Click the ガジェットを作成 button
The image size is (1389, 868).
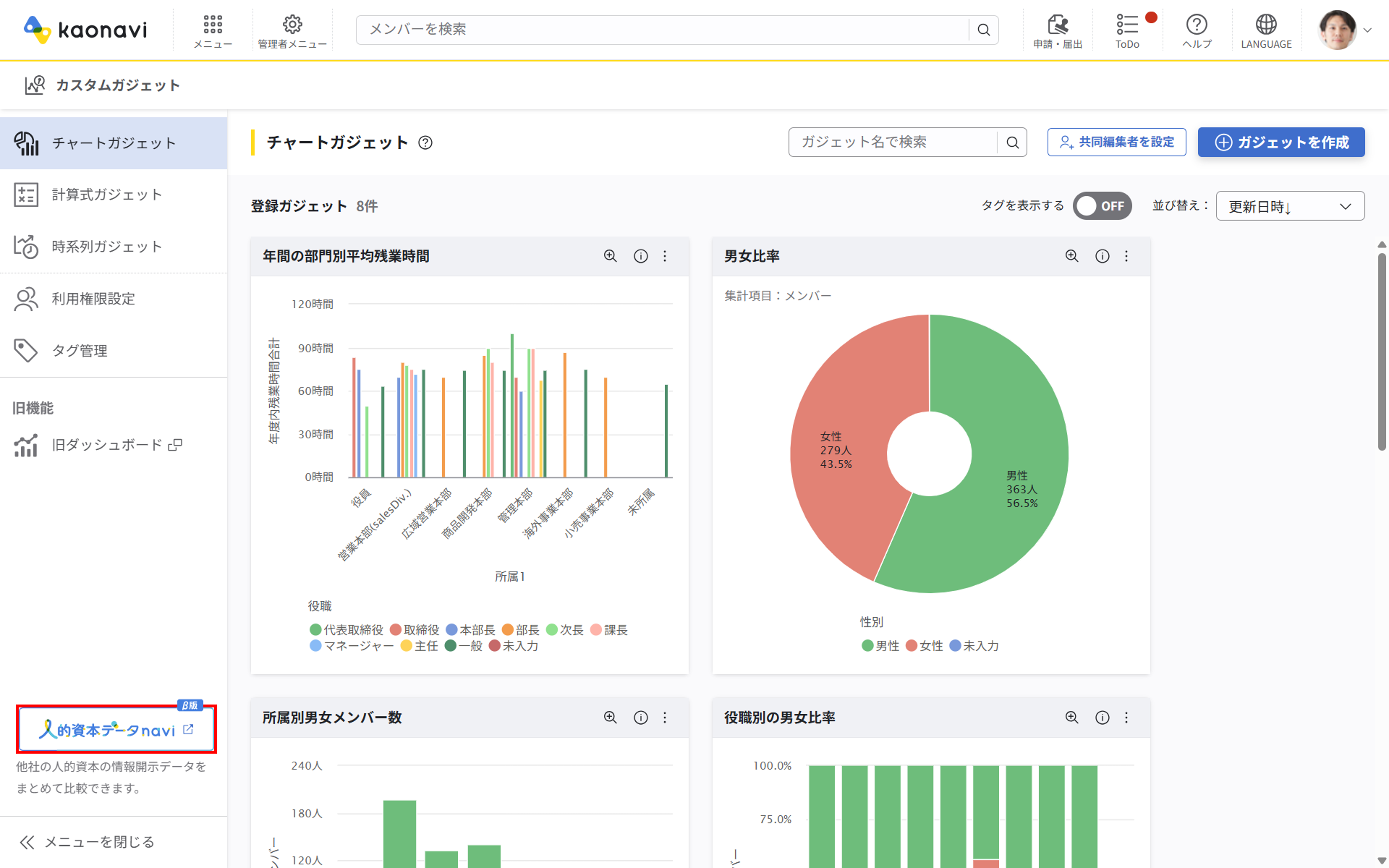click(1281, 142)
